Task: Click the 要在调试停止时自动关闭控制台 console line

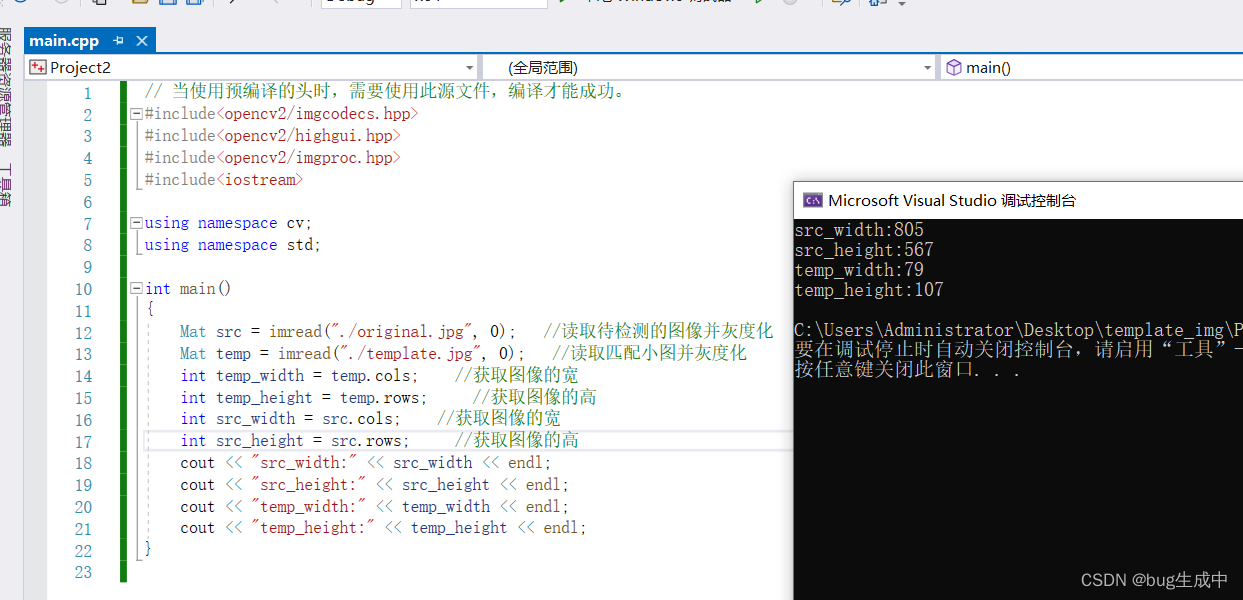Action: click(1018, 350)
